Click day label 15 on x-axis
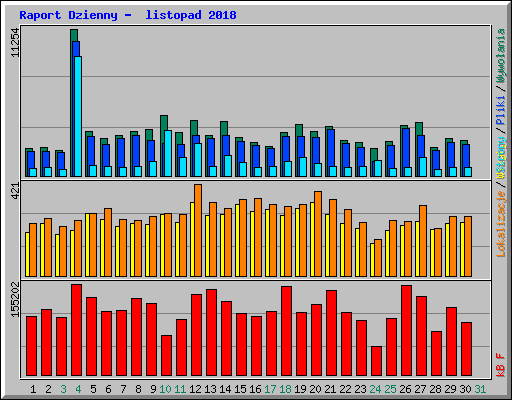 [x=240, y=389]
